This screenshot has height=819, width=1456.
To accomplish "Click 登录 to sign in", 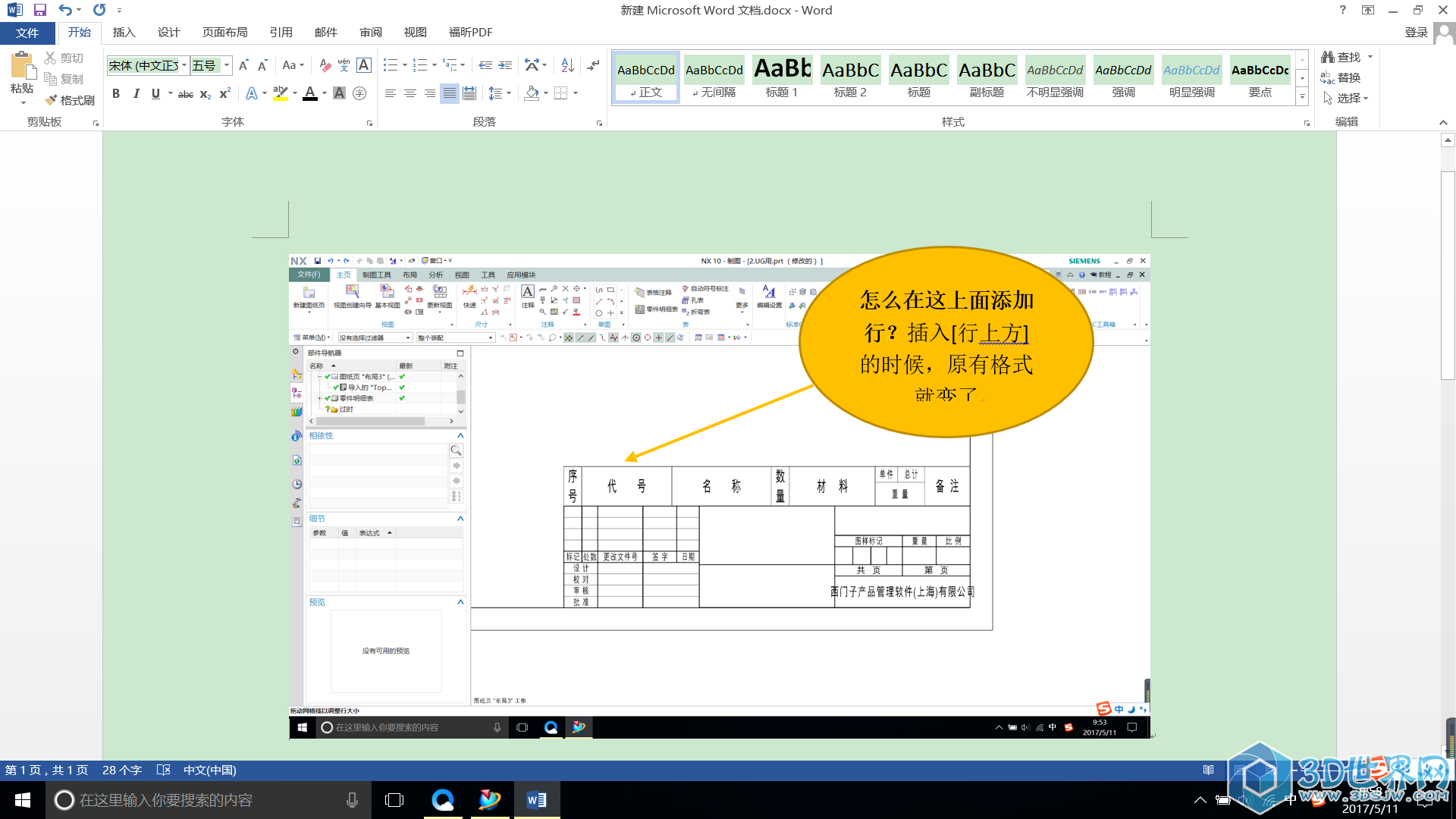I will pyautogui.click(x=1416, y=33).
